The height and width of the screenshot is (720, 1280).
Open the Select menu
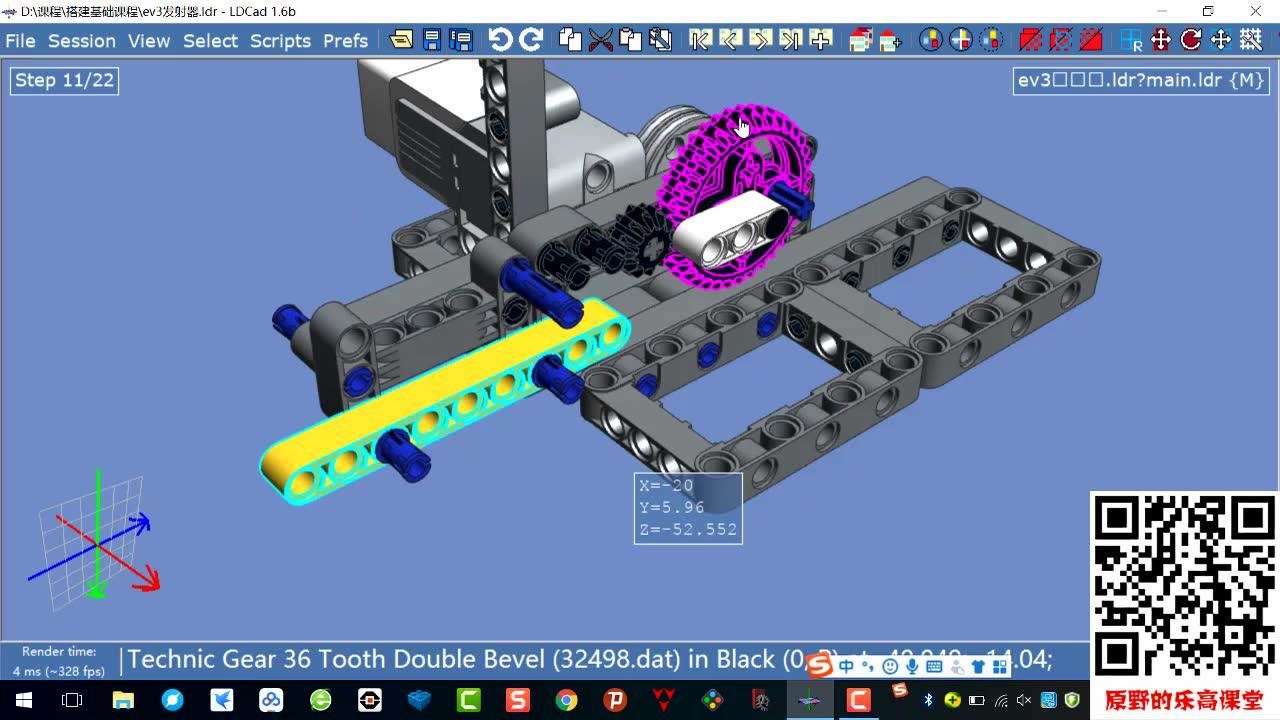pos(210,41)
